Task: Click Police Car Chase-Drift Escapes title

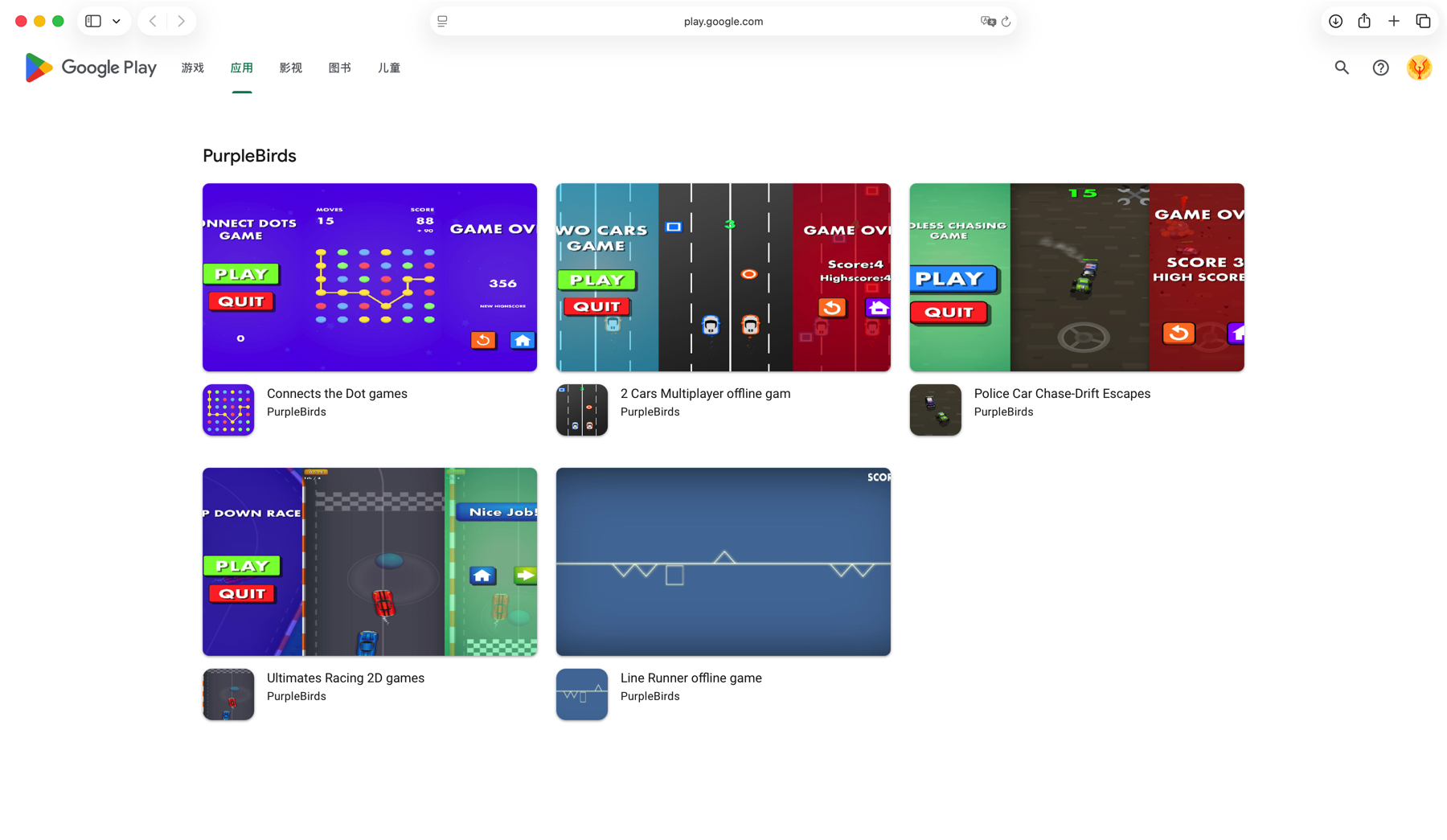Action: point(1062,393)
